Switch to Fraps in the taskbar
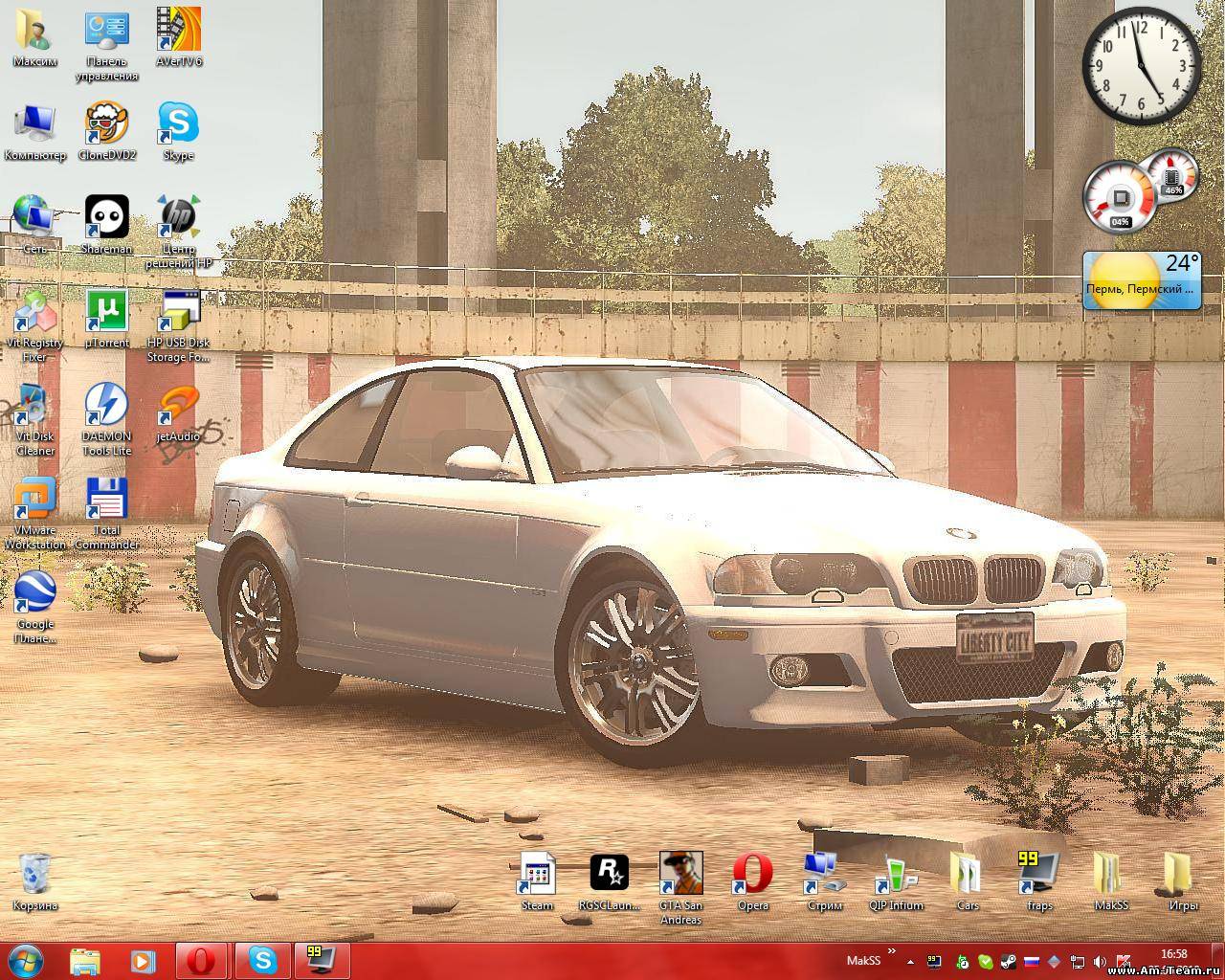This screenshot has width=1225, height=980. click(x=323, y=961)
